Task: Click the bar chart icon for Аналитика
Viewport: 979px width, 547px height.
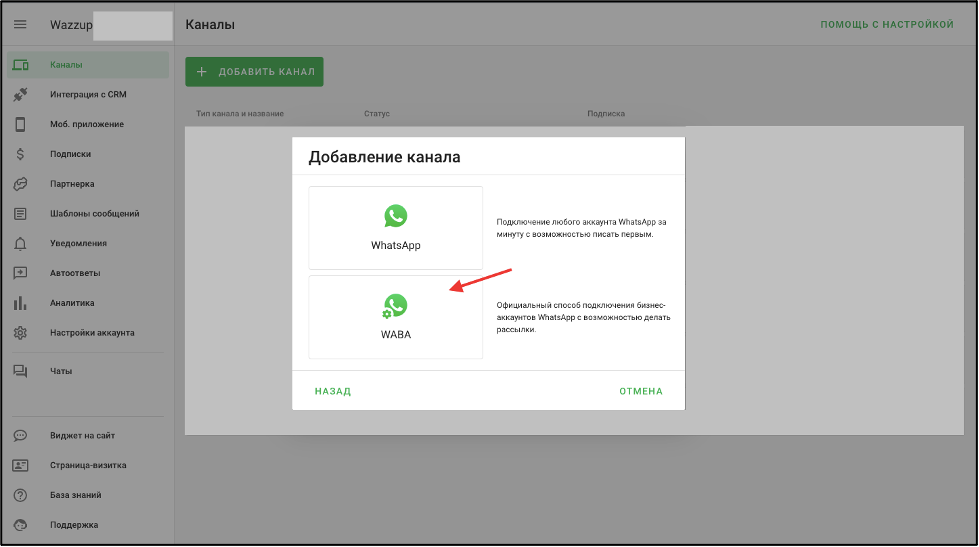Action: pos(20,303)
